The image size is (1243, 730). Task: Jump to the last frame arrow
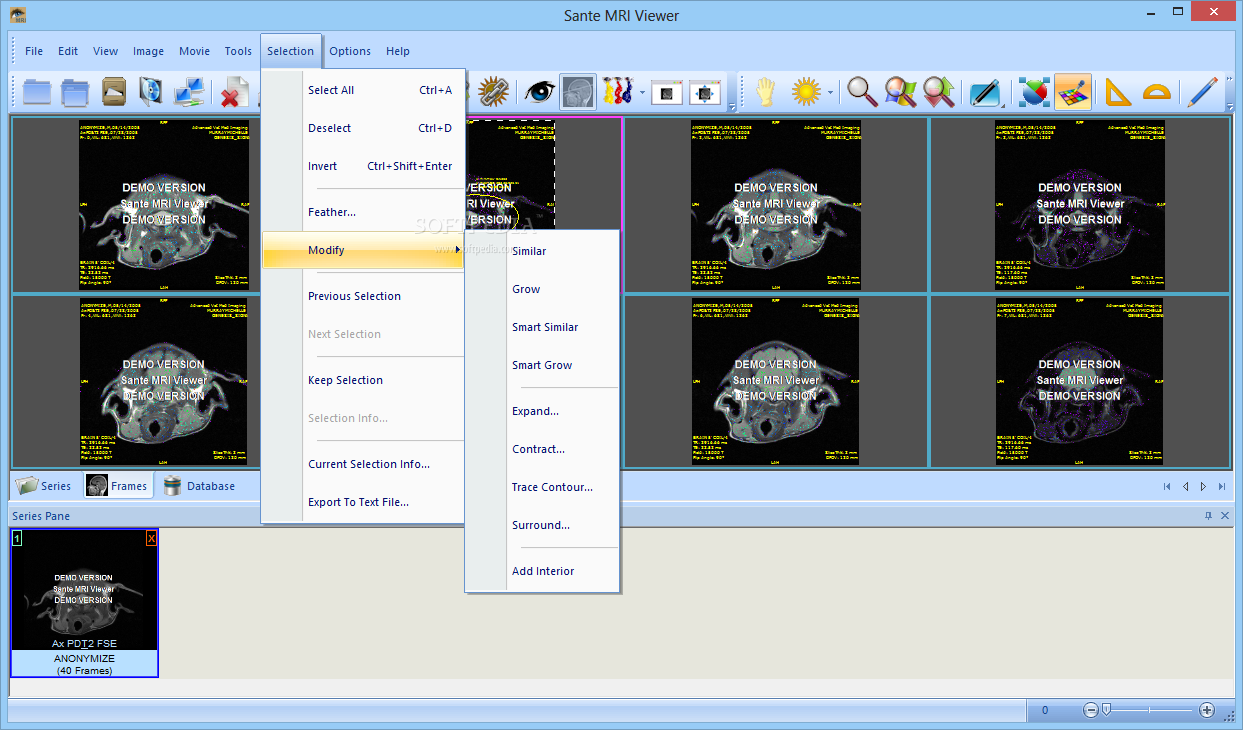click(x=1221, y=487)
